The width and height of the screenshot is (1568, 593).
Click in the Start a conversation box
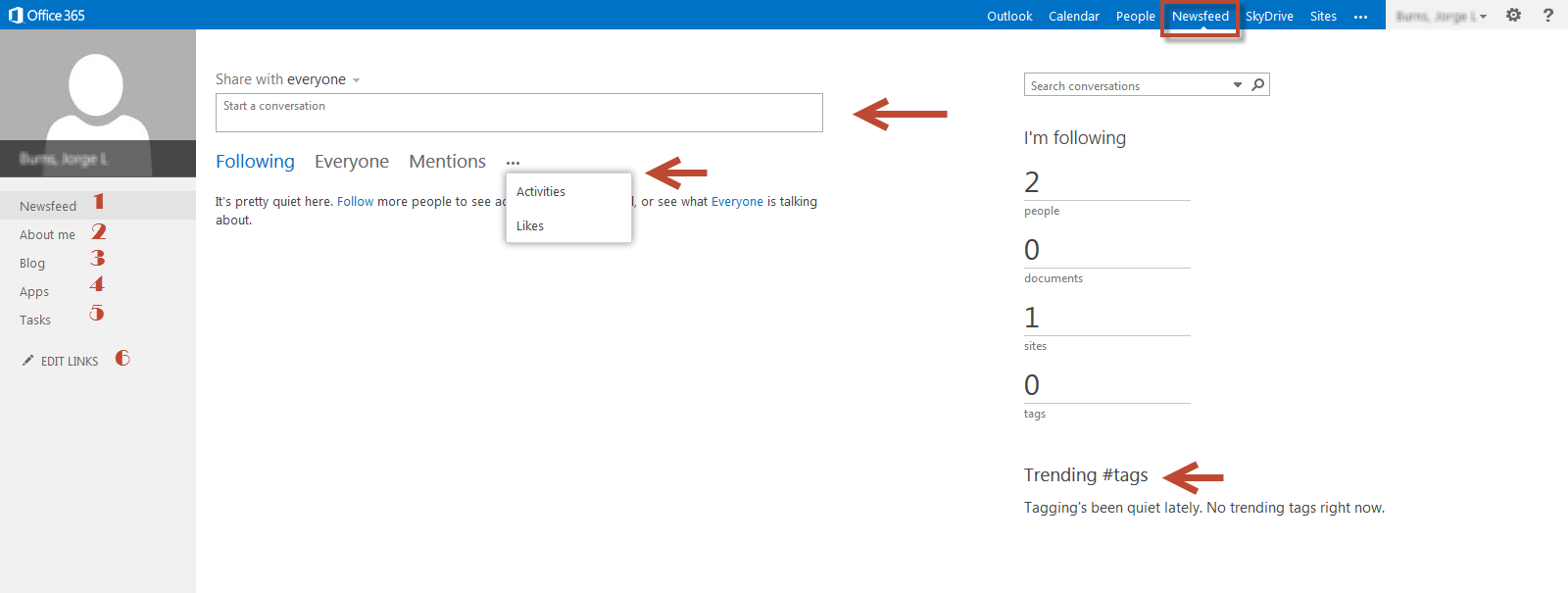[x=518, y=113]
